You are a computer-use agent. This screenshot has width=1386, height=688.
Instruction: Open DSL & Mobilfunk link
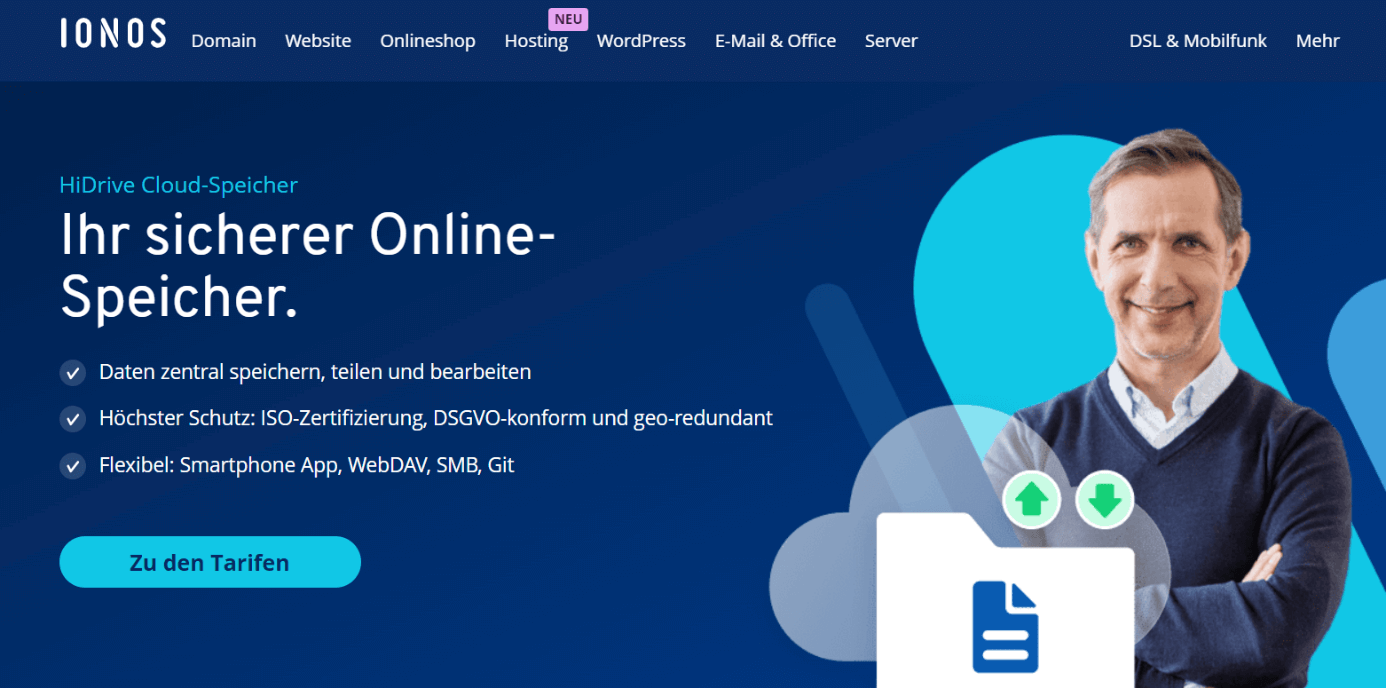(1198, 41)
